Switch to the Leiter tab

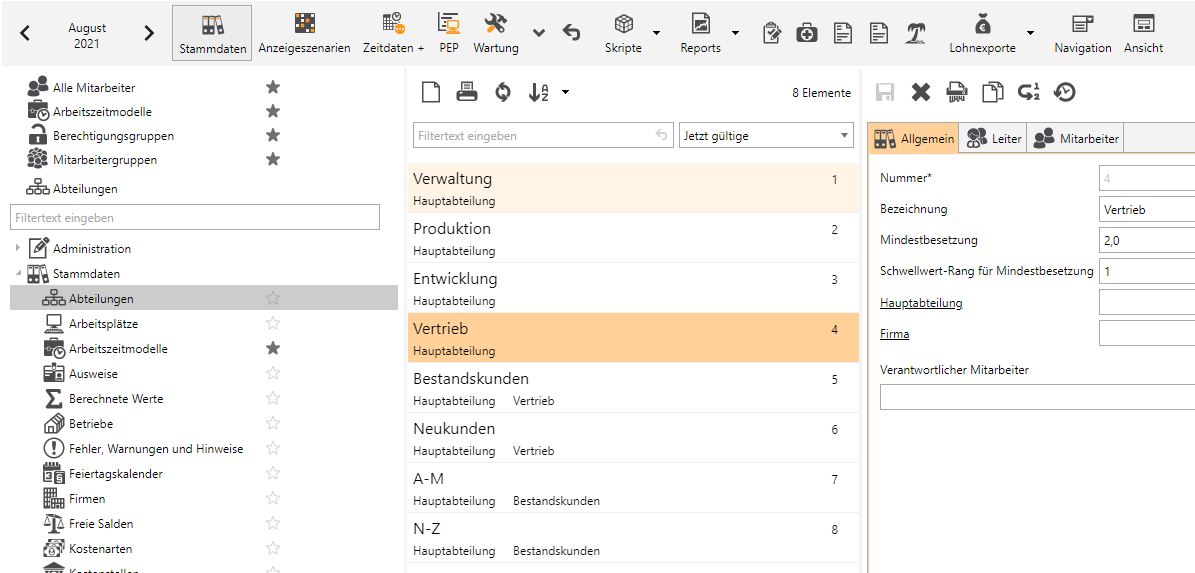[993, 139]
